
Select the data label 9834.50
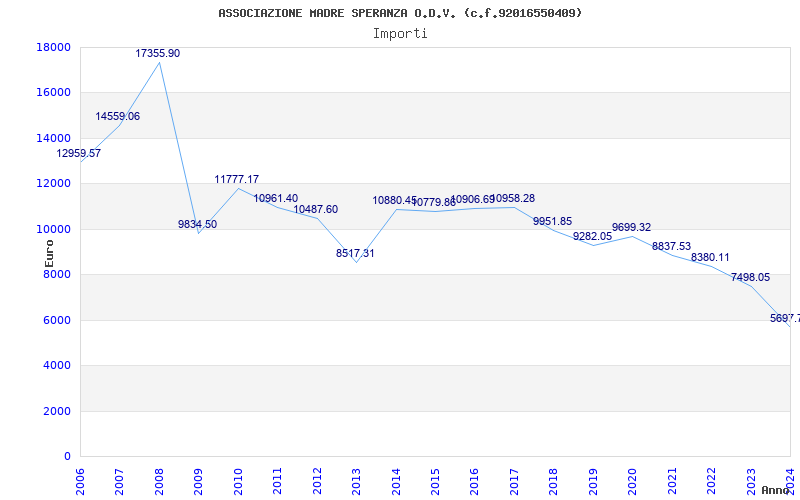(x=197, y=224)
